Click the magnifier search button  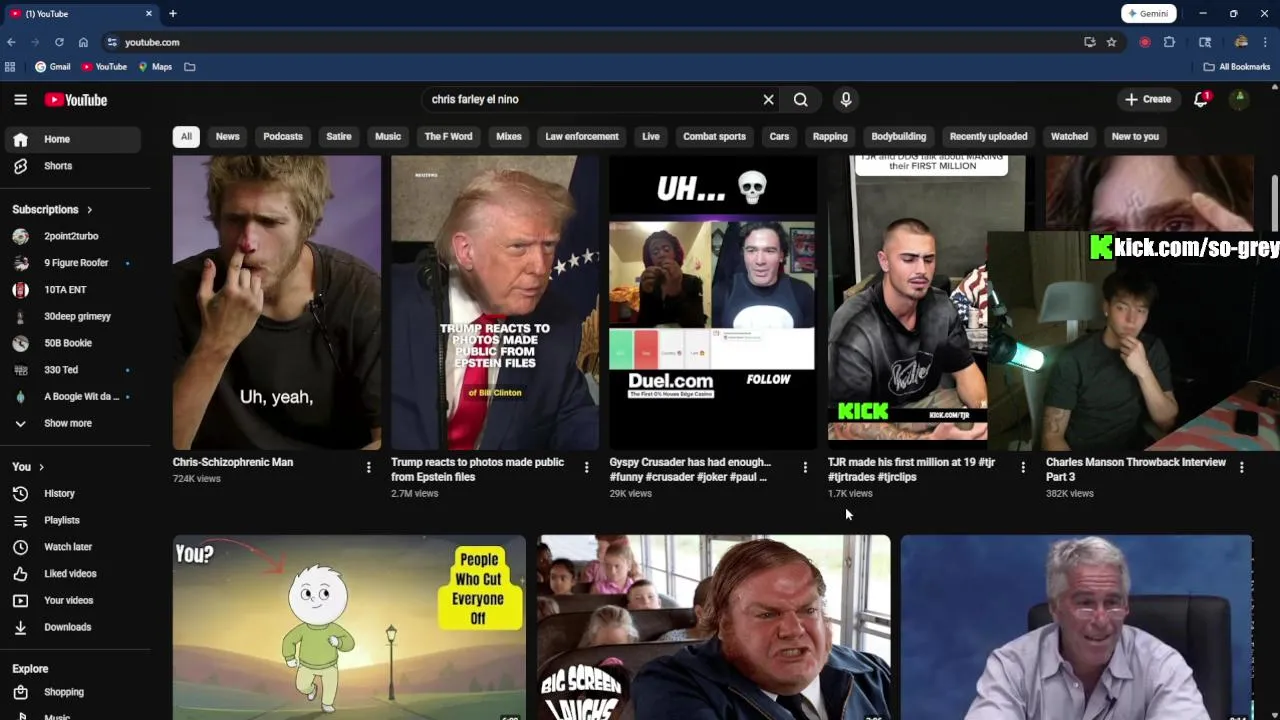click(x=800, y=99)
